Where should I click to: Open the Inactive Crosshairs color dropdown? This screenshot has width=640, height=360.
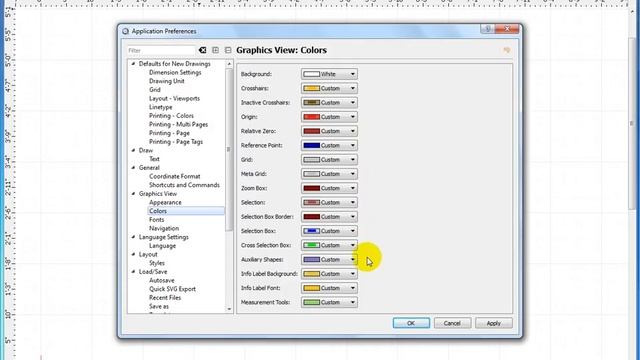coord(329,102)
